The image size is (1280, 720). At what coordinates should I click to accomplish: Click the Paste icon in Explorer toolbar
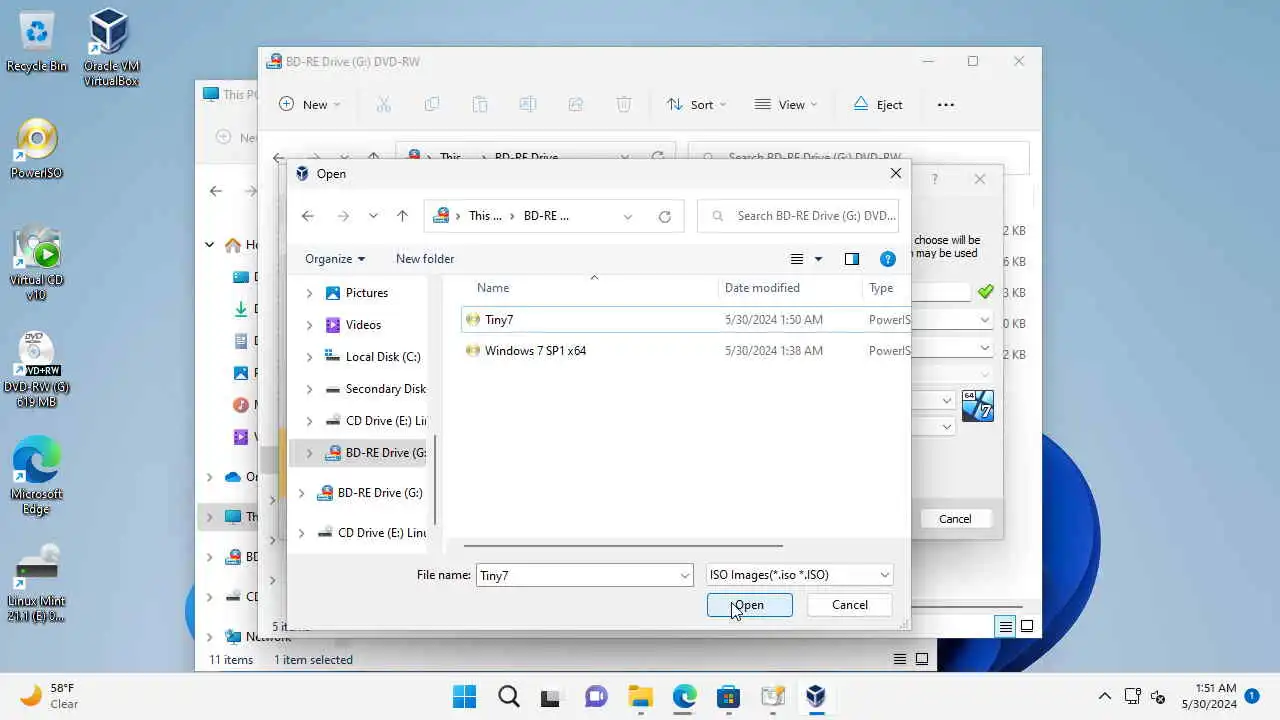[x=480, y=104]
